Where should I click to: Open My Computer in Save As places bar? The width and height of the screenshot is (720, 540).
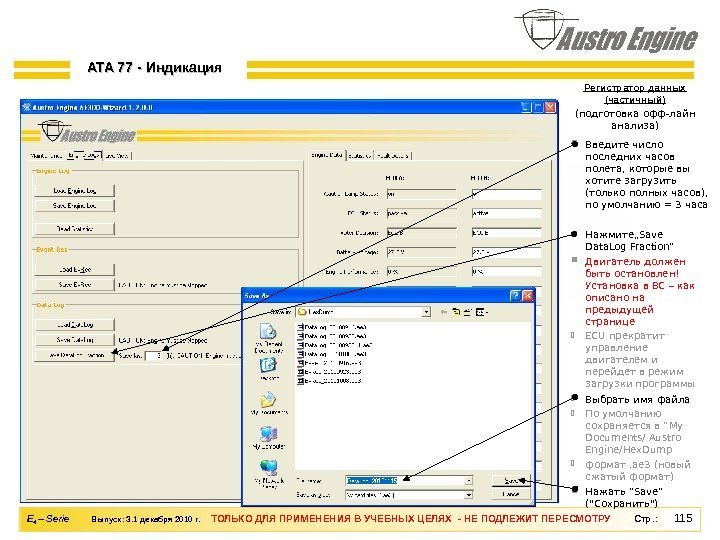pyautogui.click(x=269, y=437)
